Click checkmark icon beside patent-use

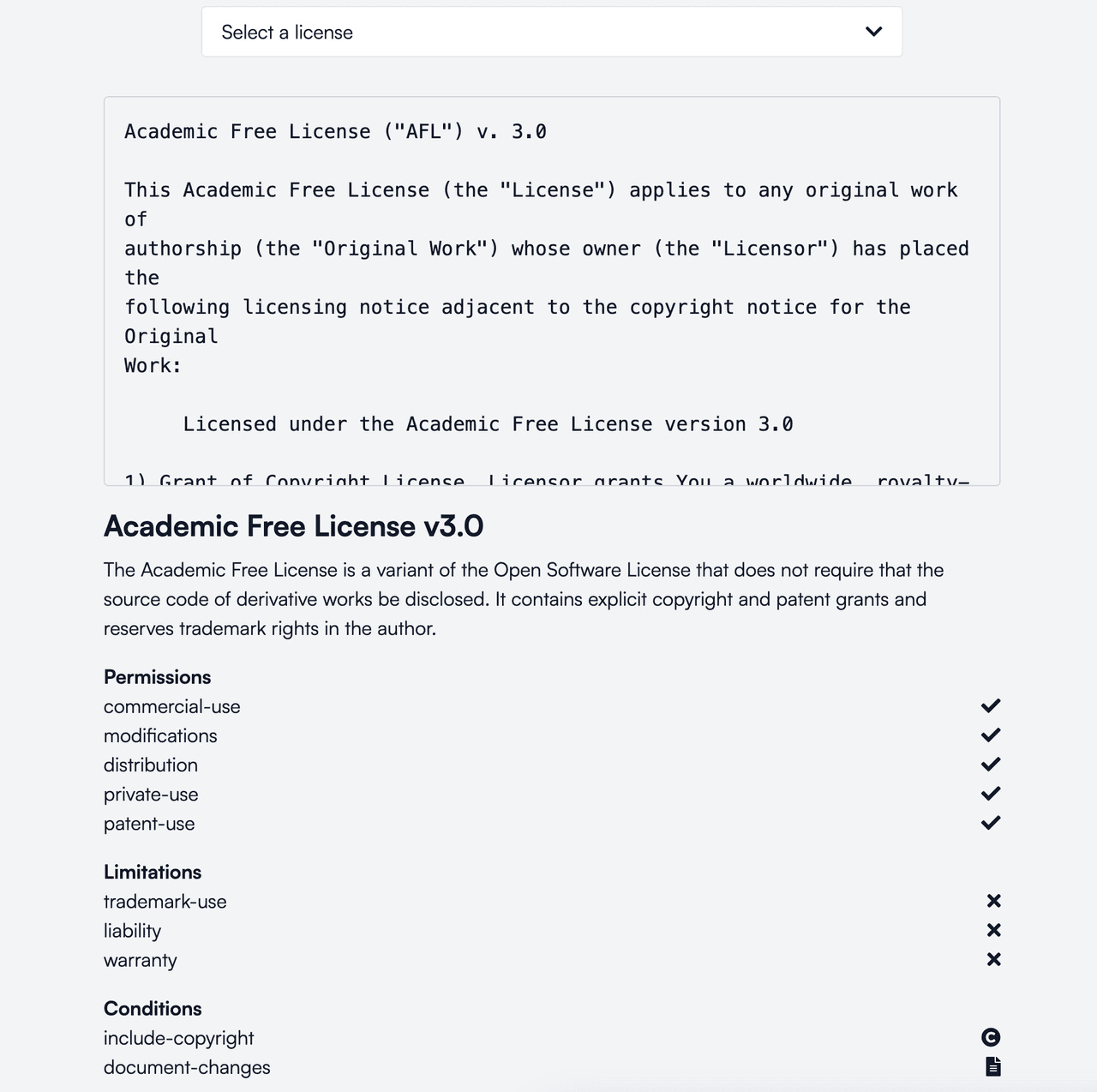(991, 823)
